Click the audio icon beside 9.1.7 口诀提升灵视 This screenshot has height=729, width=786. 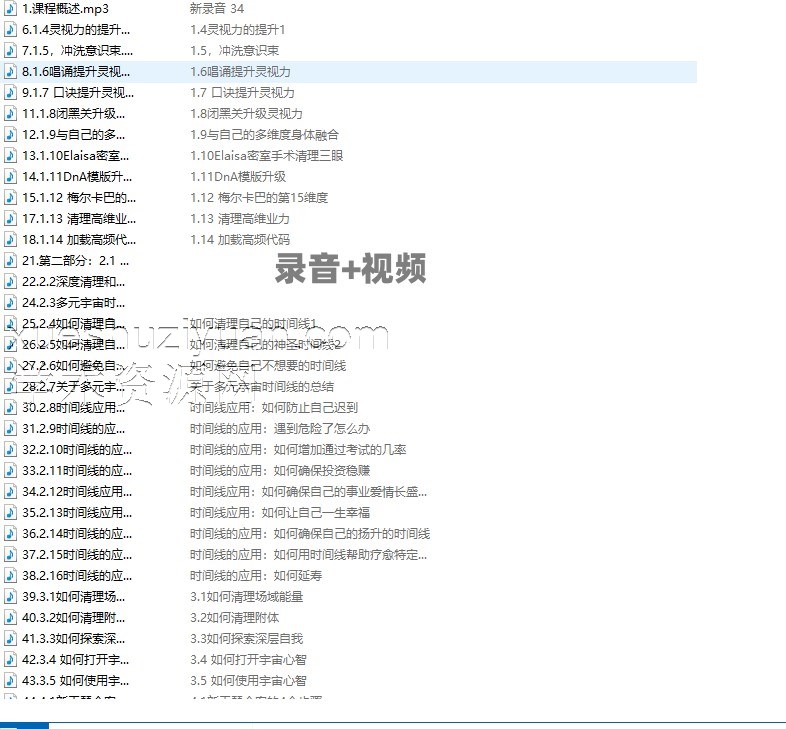click(10, 93)
